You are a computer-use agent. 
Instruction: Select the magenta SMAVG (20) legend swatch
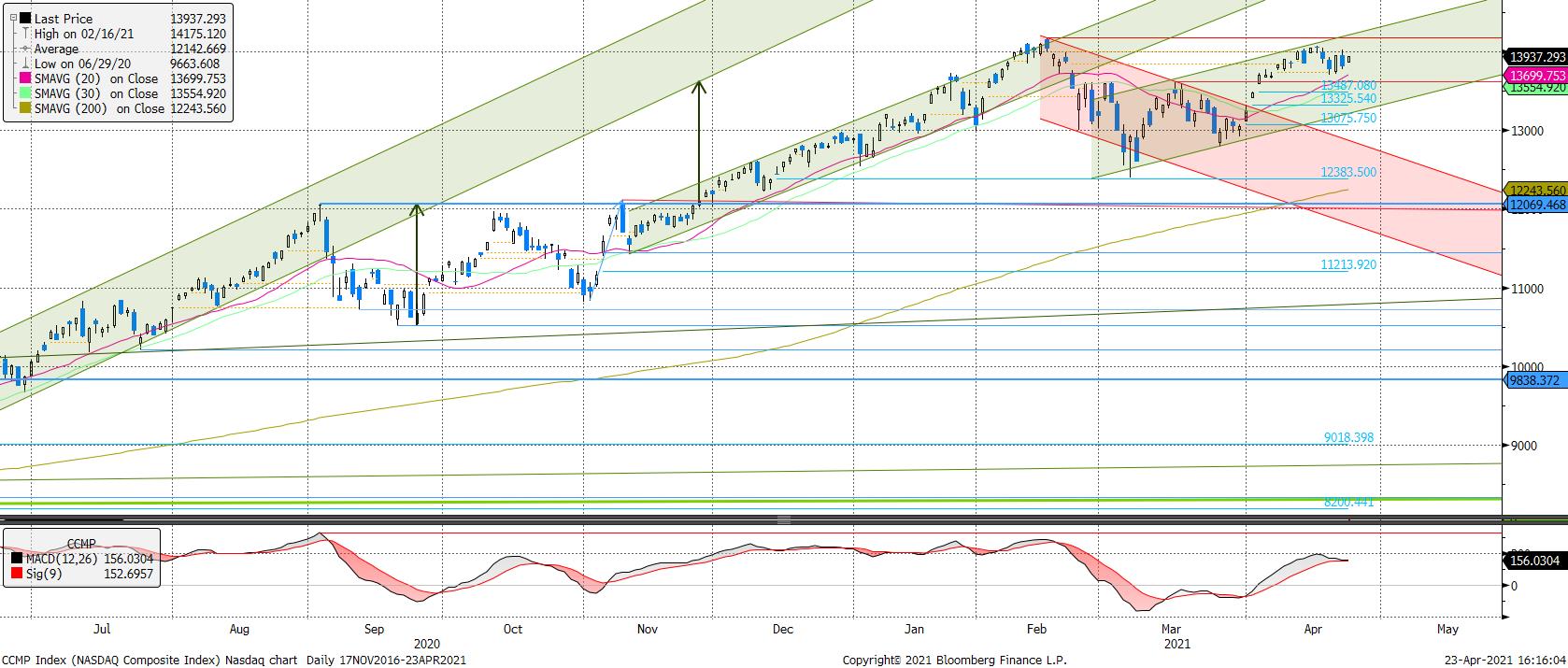(25, 79)
